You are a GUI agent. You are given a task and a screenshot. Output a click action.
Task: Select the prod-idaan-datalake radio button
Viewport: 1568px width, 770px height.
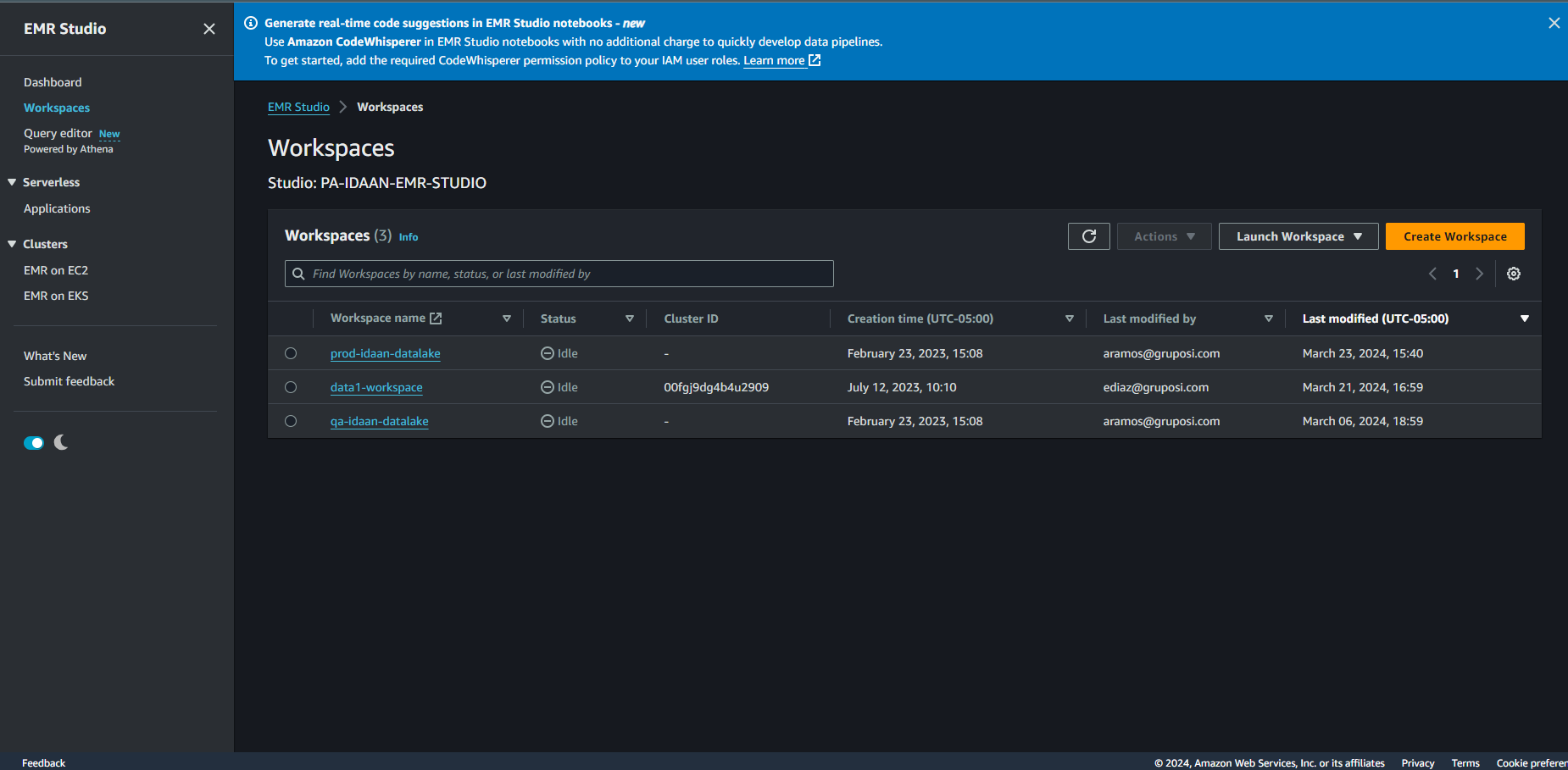tap(291, 353)
